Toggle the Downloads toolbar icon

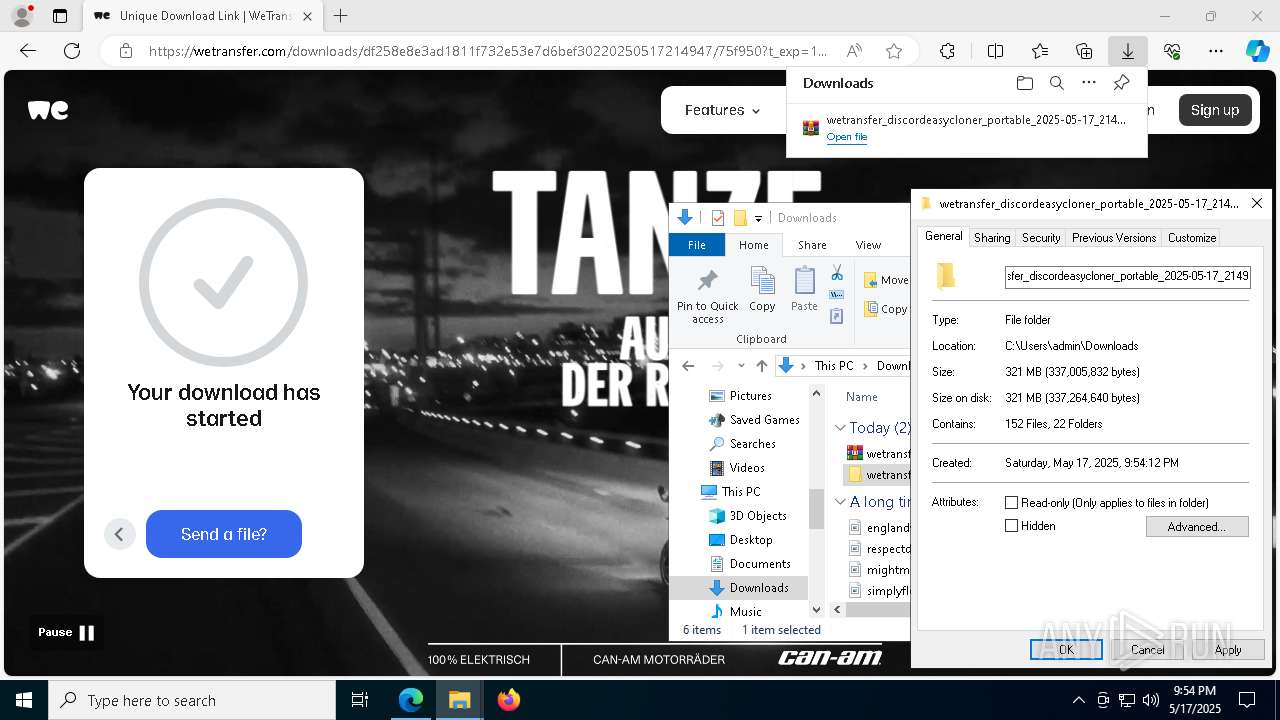pyautogui.click(x=1128, y=51)
